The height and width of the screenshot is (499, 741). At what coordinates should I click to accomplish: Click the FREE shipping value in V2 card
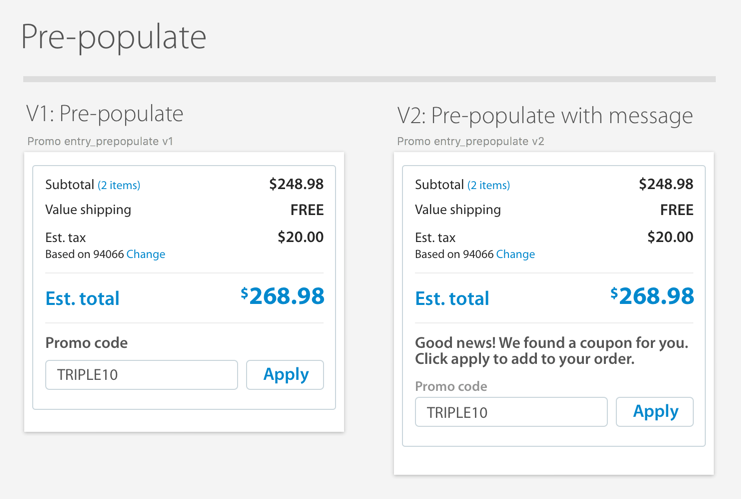pyautogui.click(x=677, y=210)
